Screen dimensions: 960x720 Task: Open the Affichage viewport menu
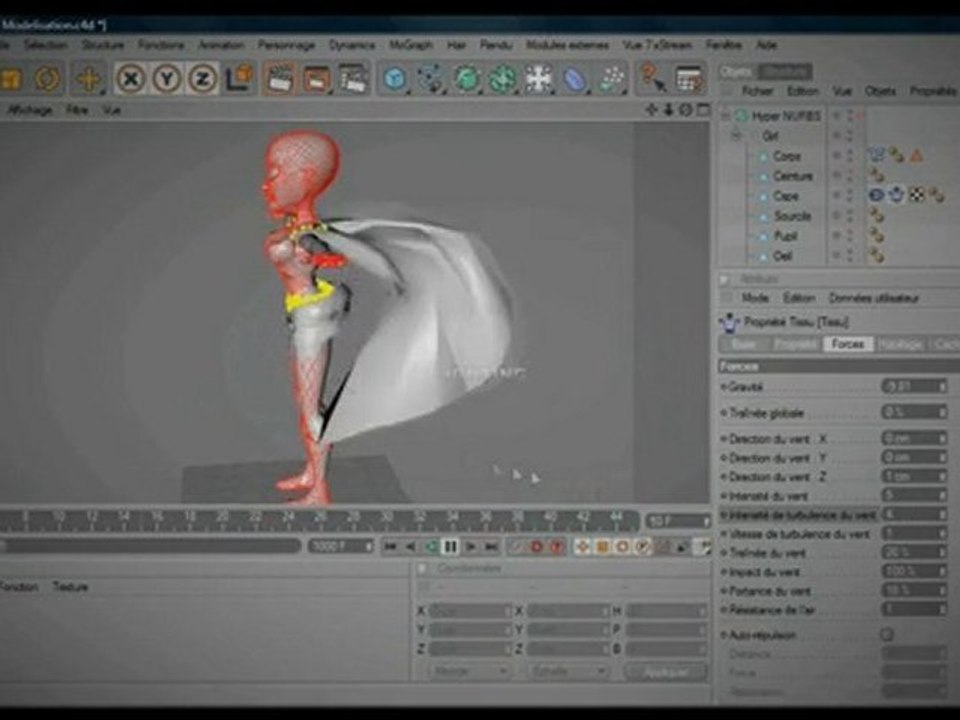point(29,110)
